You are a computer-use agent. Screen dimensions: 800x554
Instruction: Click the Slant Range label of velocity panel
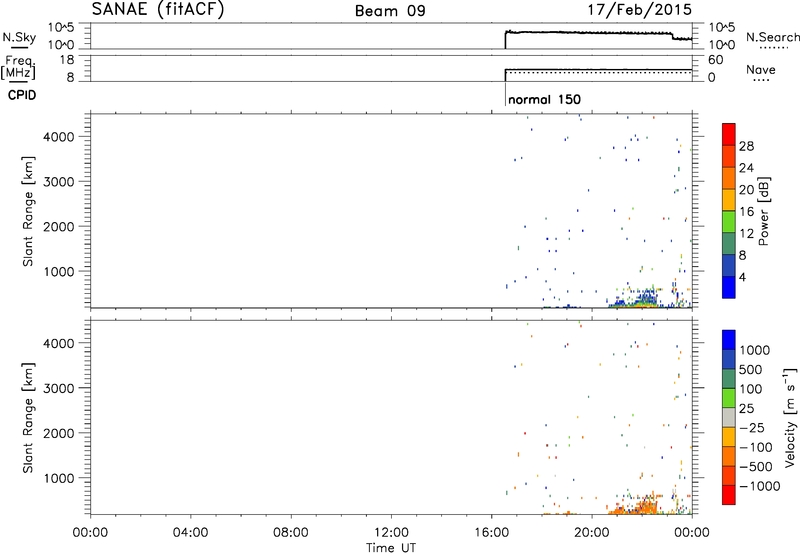[28, 417]
